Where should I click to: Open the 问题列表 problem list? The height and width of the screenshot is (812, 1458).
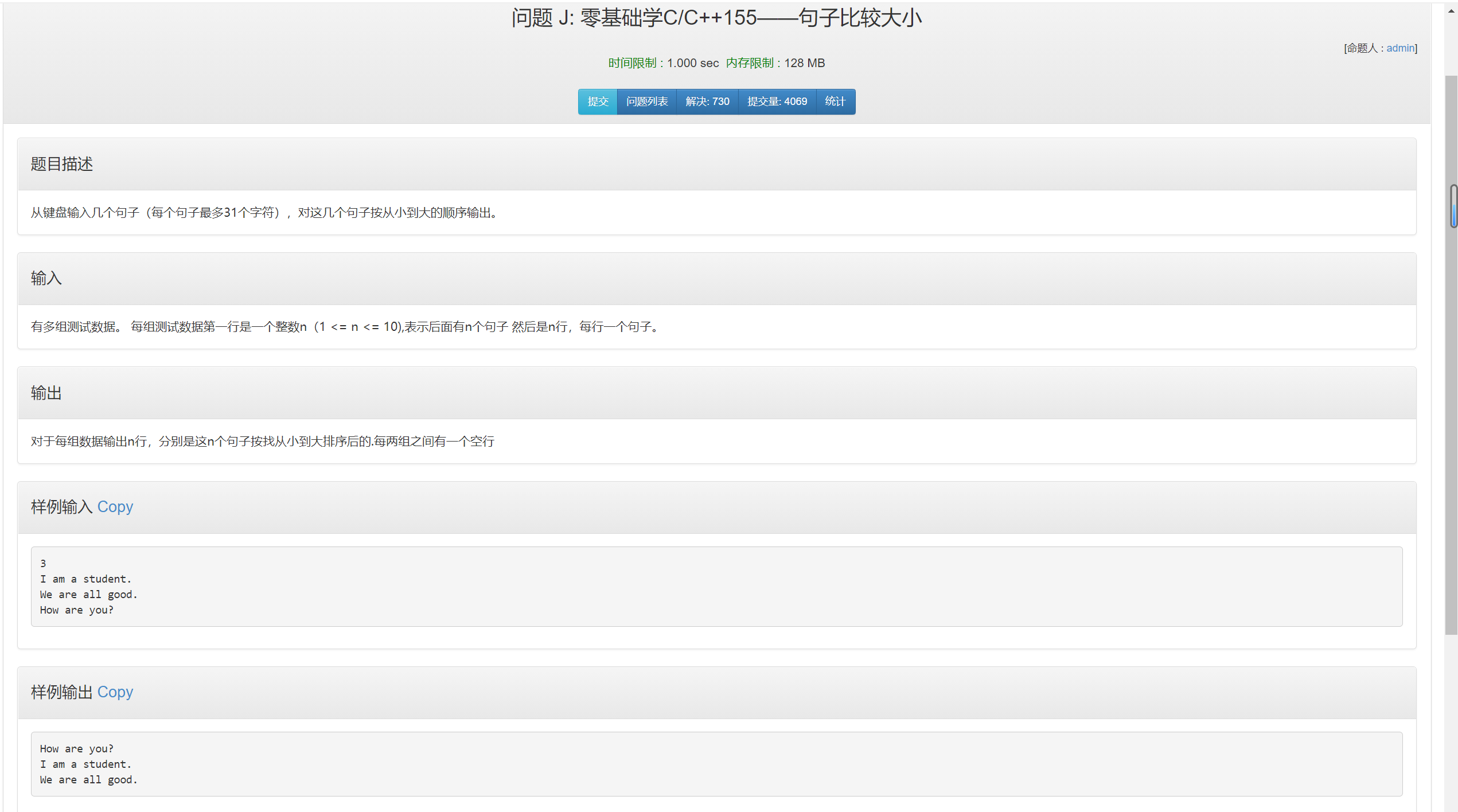pyautogui.click(x=646, y=101)
